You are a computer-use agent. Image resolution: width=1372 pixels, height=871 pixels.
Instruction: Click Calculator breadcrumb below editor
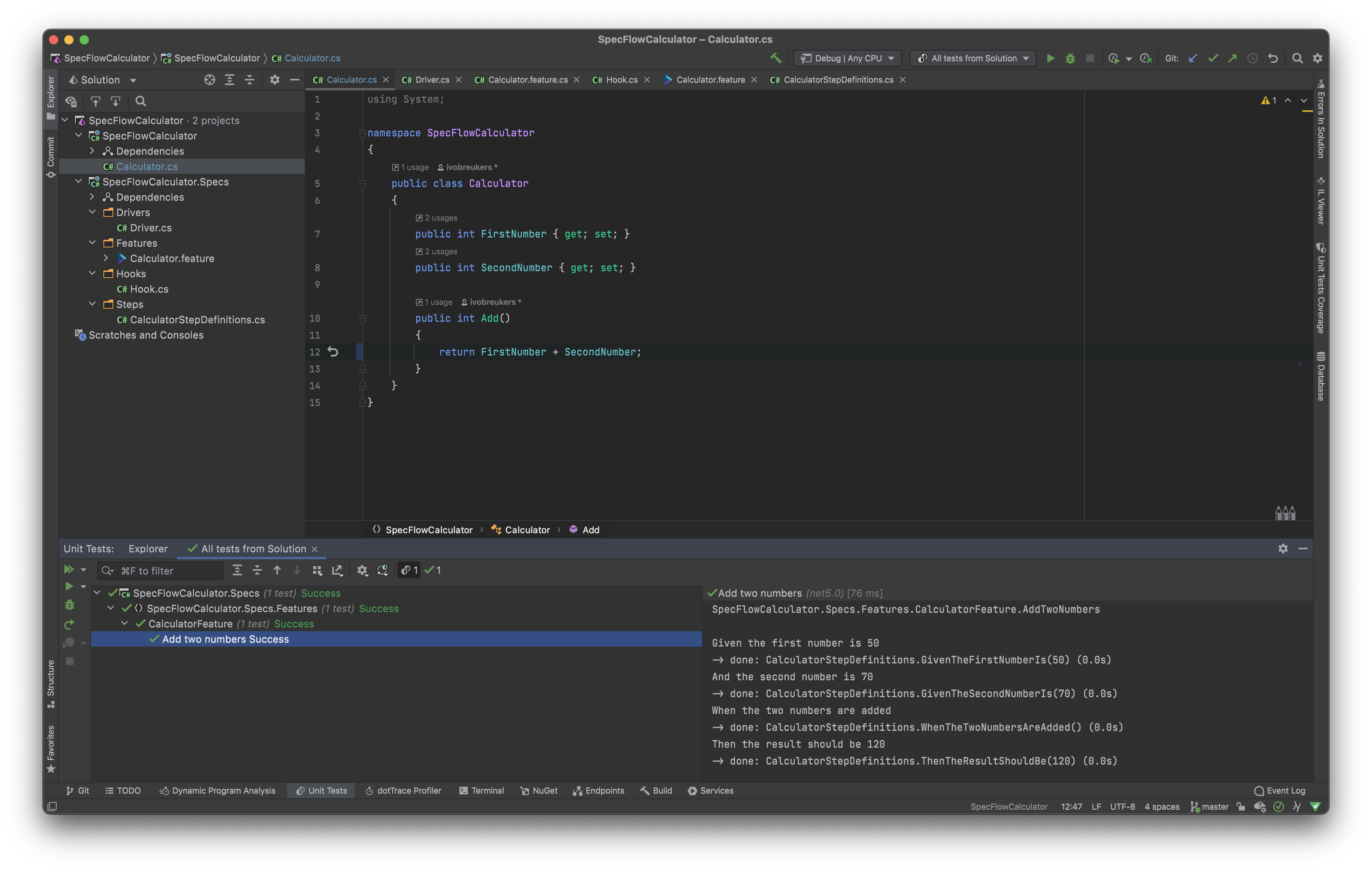[x=521, y=530]
